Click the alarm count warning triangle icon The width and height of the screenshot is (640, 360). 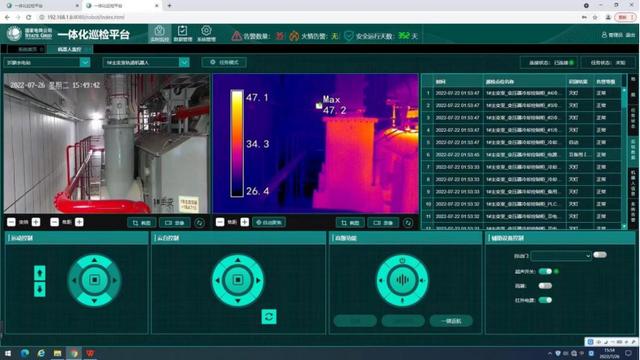(236, 36)
